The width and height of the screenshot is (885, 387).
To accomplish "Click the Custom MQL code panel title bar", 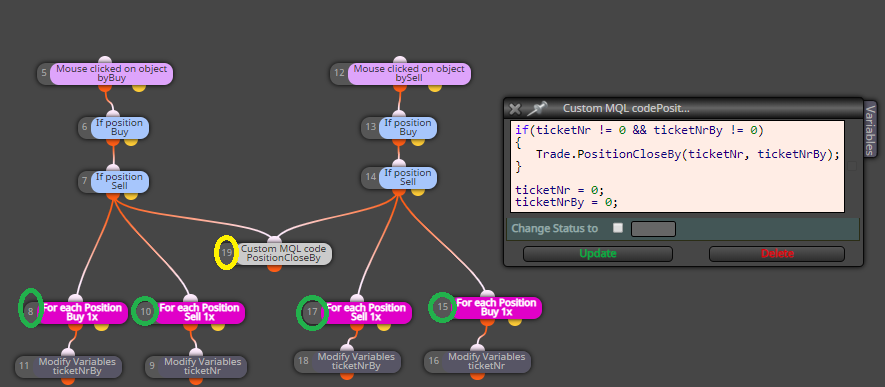I will coord(683,108).
